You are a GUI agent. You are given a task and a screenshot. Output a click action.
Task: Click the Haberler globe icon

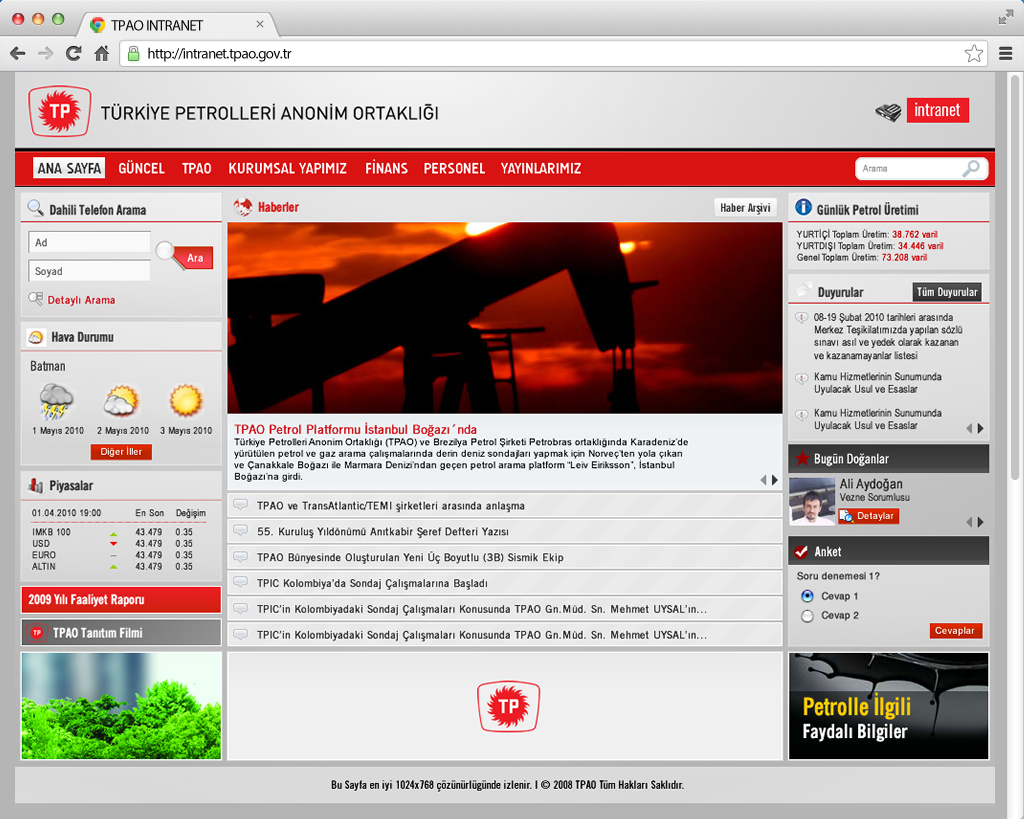tap(243, 207)
